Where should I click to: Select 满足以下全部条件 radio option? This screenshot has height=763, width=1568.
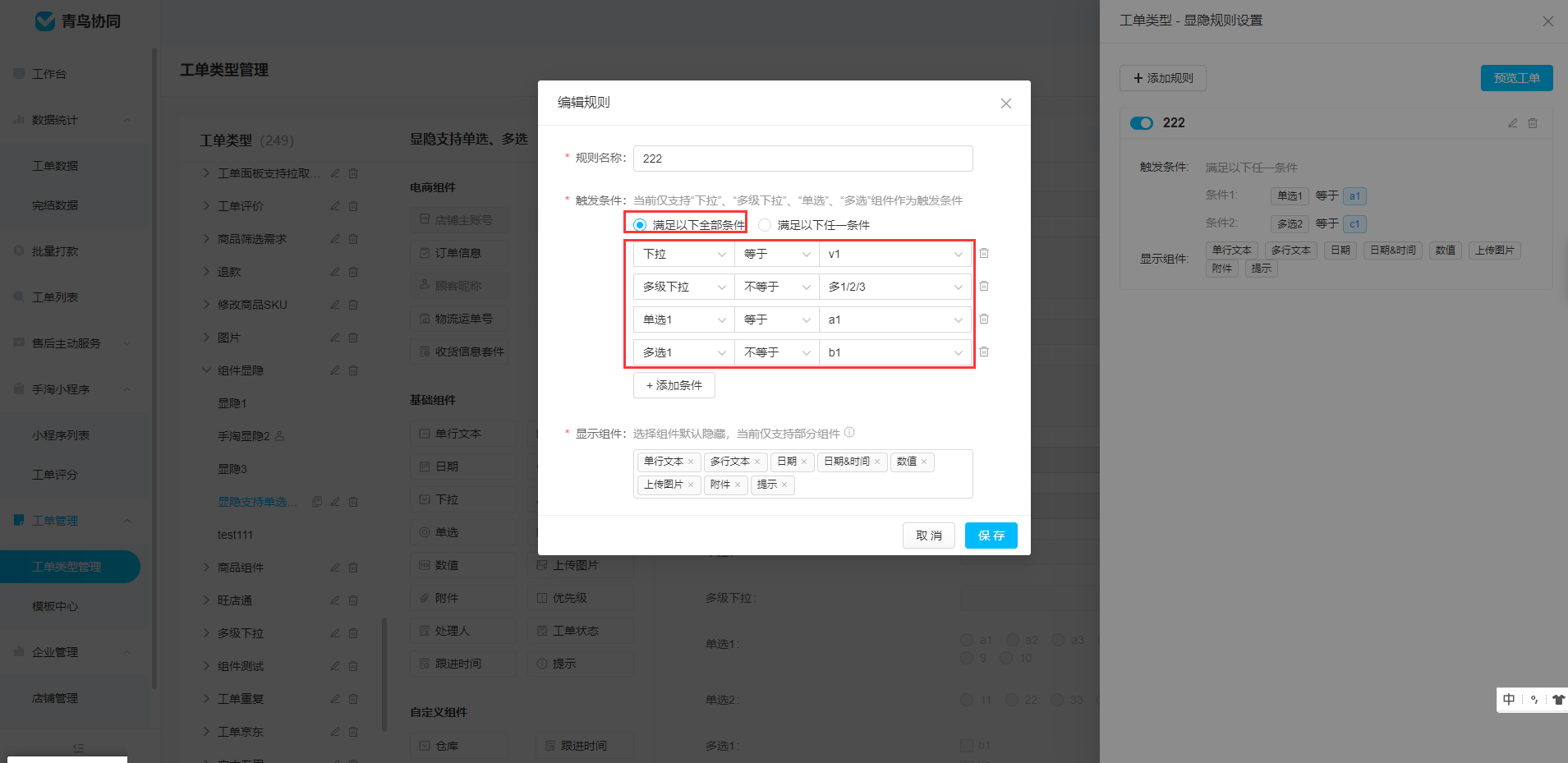coord(640,225)
